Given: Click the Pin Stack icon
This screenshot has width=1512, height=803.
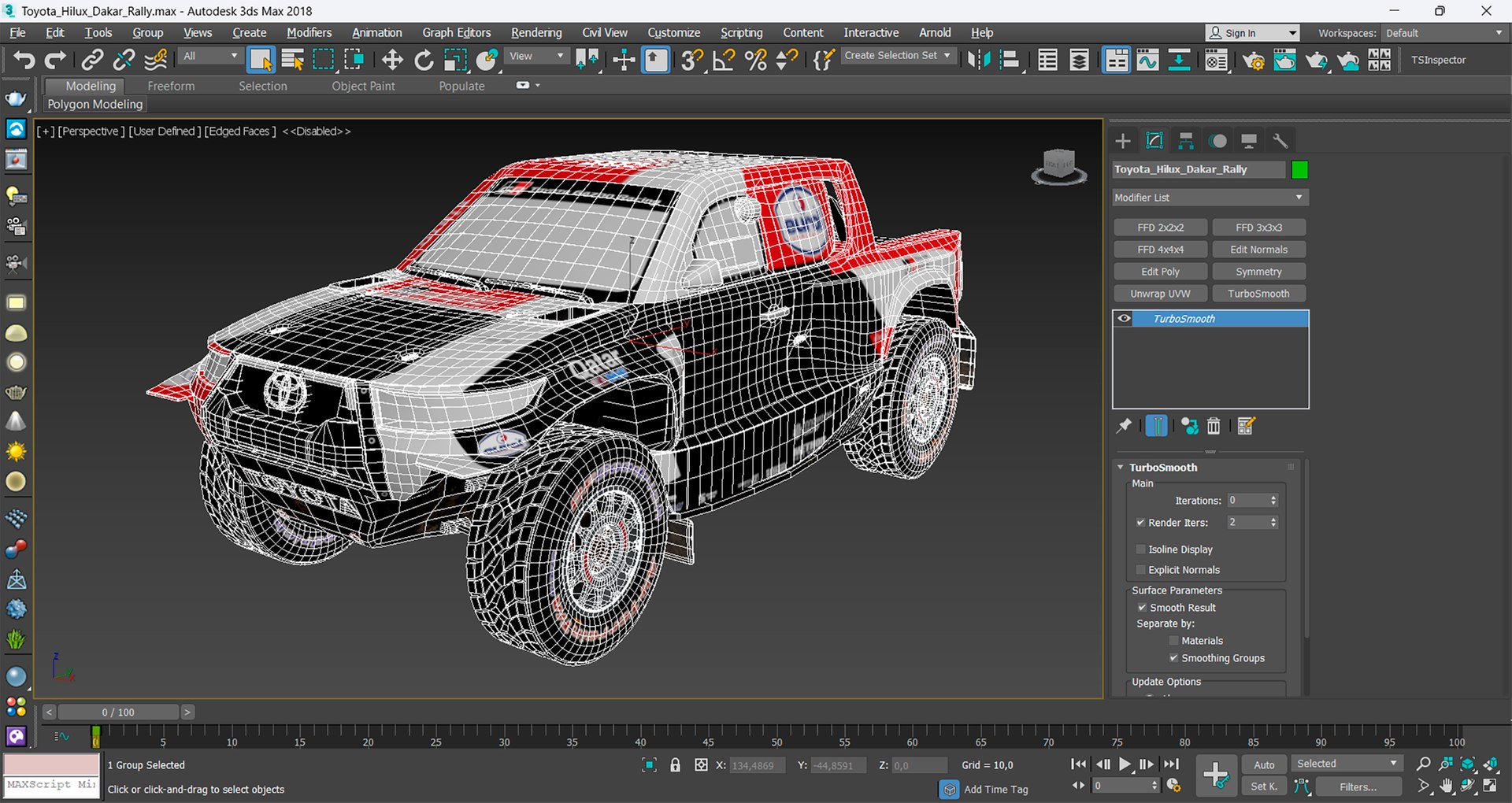Looking at the screenshot, I should click(x=1124, y=426).
